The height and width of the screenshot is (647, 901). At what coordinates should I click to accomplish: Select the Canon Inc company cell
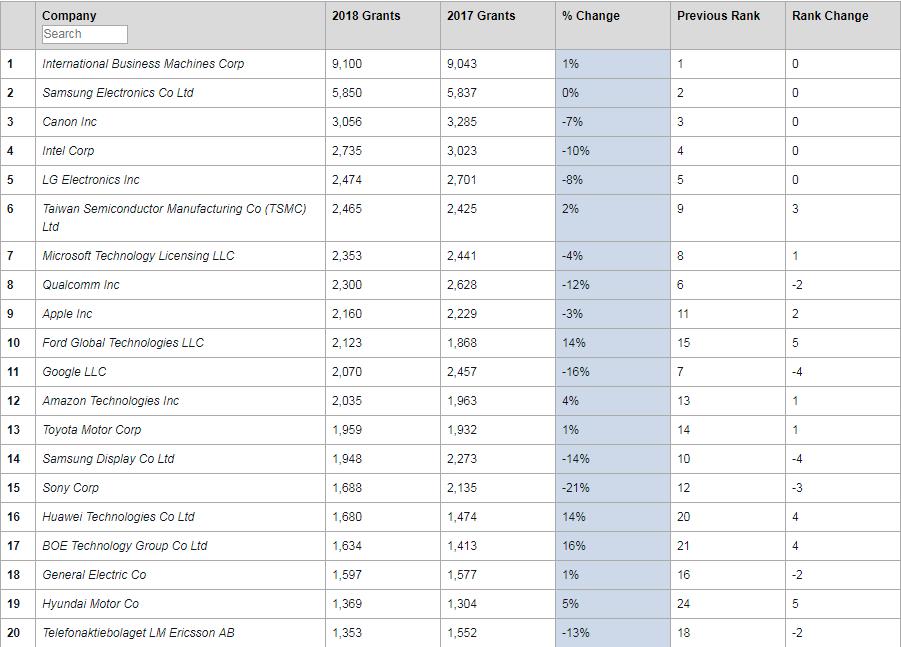[x=70, y=122]
